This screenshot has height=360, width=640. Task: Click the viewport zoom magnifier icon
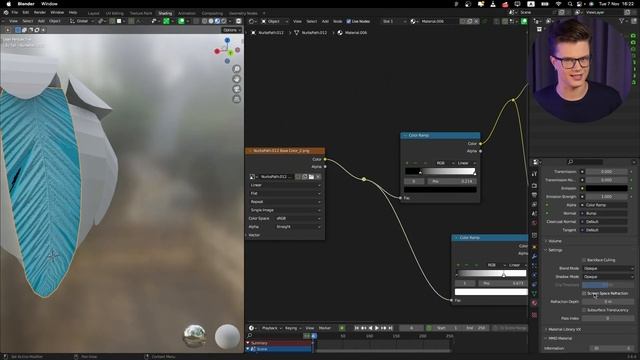(x=237, y=69)
